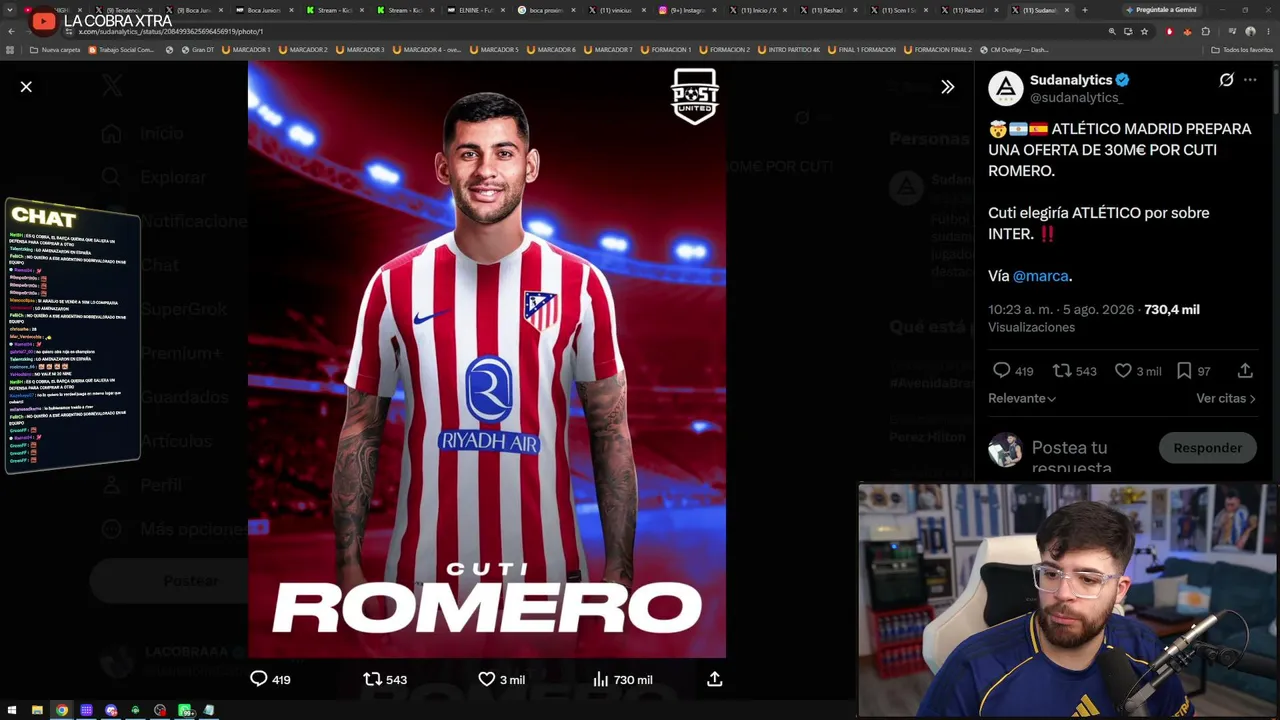Open the Gran DT bookmark
Screen dimensions: 1280x720
click(x=197, y=50)
